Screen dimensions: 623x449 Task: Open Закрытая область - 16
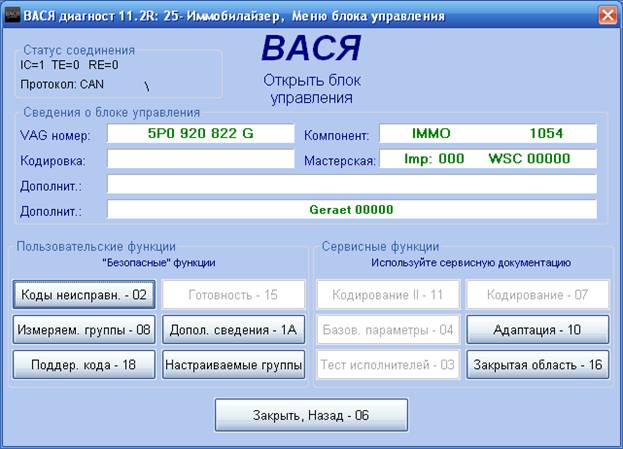pyautogui.click(x=537, y=364)
